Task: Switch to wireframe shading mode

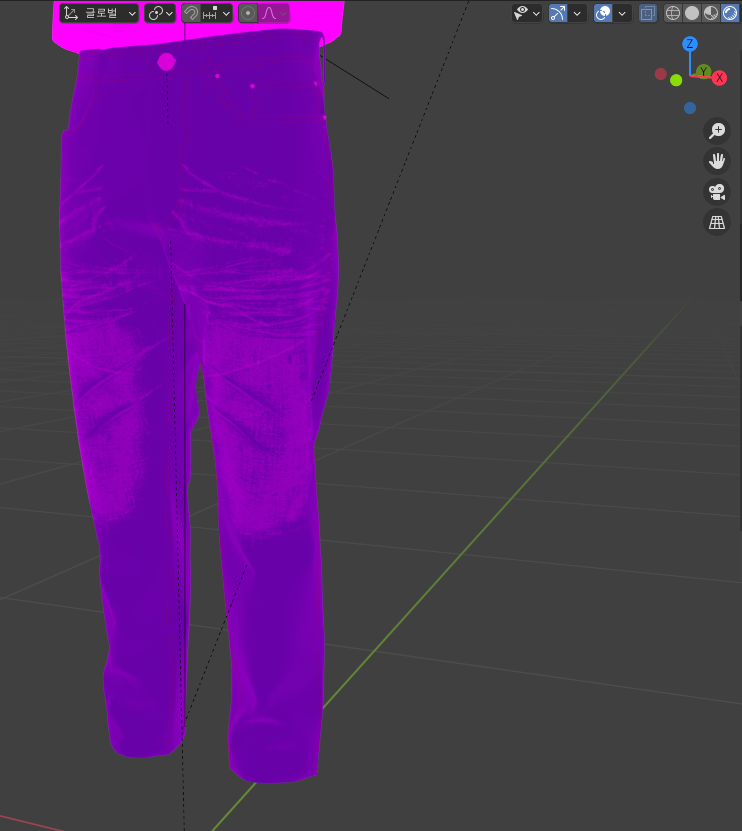Action: [x=673, y=13]
